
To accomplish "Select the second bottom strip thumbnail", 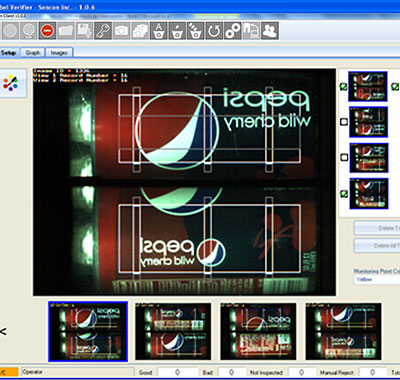I will click(173, 331).
